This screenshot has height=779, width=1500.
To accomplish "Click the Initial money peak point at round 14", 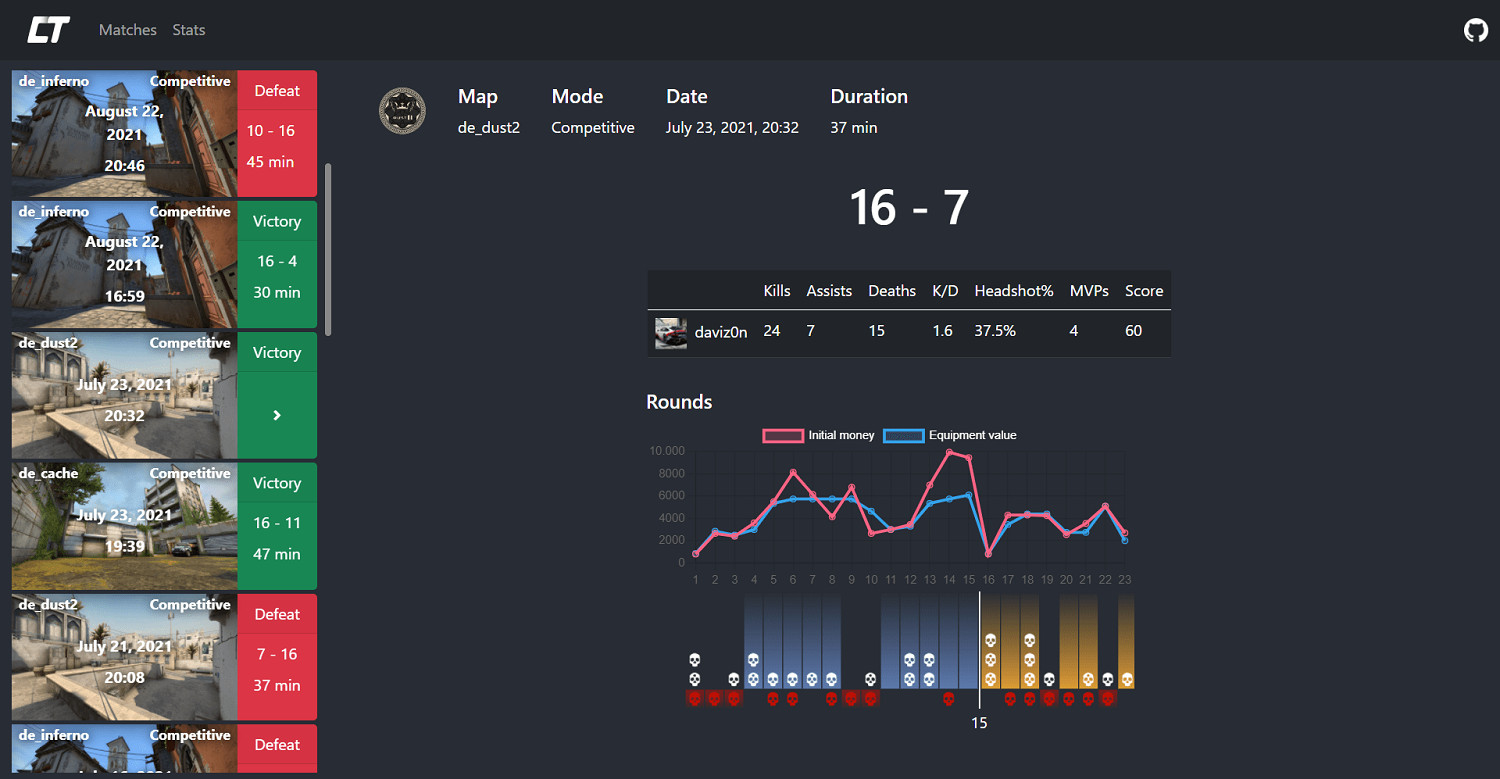I will click(949, 452).
